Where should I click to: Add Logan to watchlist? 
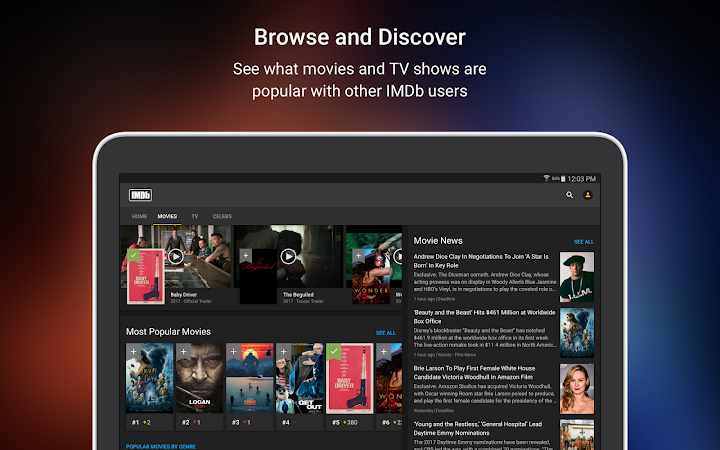tap(183, 351)
